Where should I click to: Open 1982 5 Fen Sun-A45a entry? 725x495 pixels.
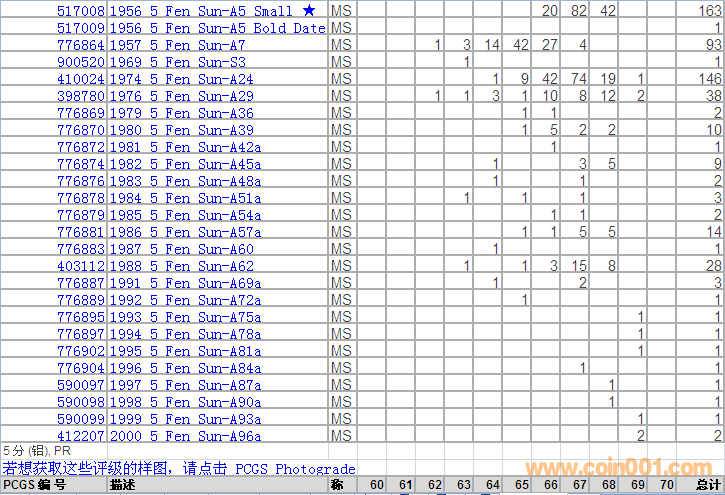click(185, 165)
